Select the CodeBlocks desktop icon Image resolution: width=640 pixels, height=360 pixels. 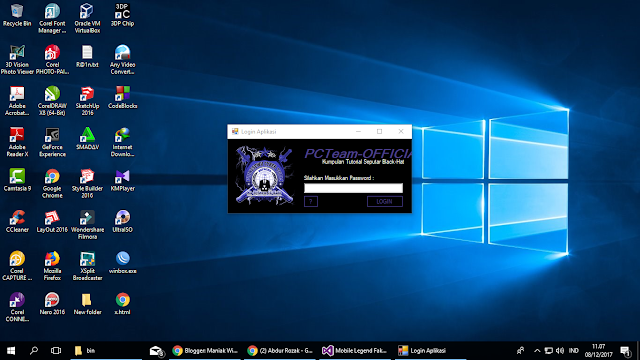(x=122, y=98)
